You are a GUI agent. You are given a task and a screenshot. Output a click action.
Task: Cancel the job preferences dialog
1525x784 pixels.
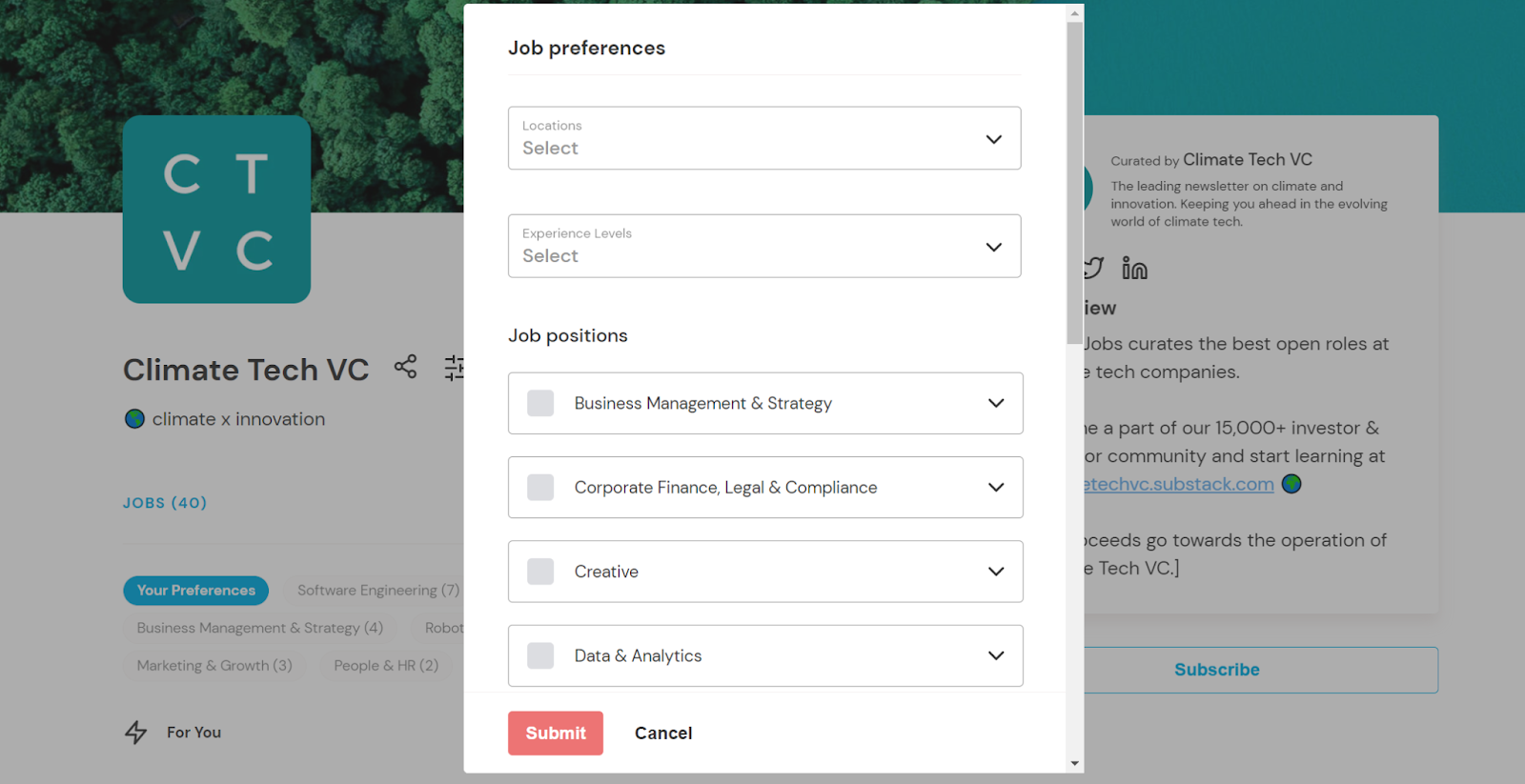coord(663,733)
